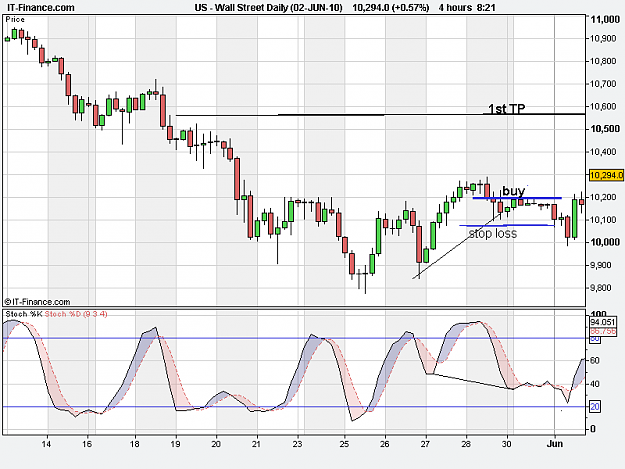Screen dimensions: 625x469
Task: Click the 'US - Wall Street Daily (02-JUN-10)' title
Action: 269,8
